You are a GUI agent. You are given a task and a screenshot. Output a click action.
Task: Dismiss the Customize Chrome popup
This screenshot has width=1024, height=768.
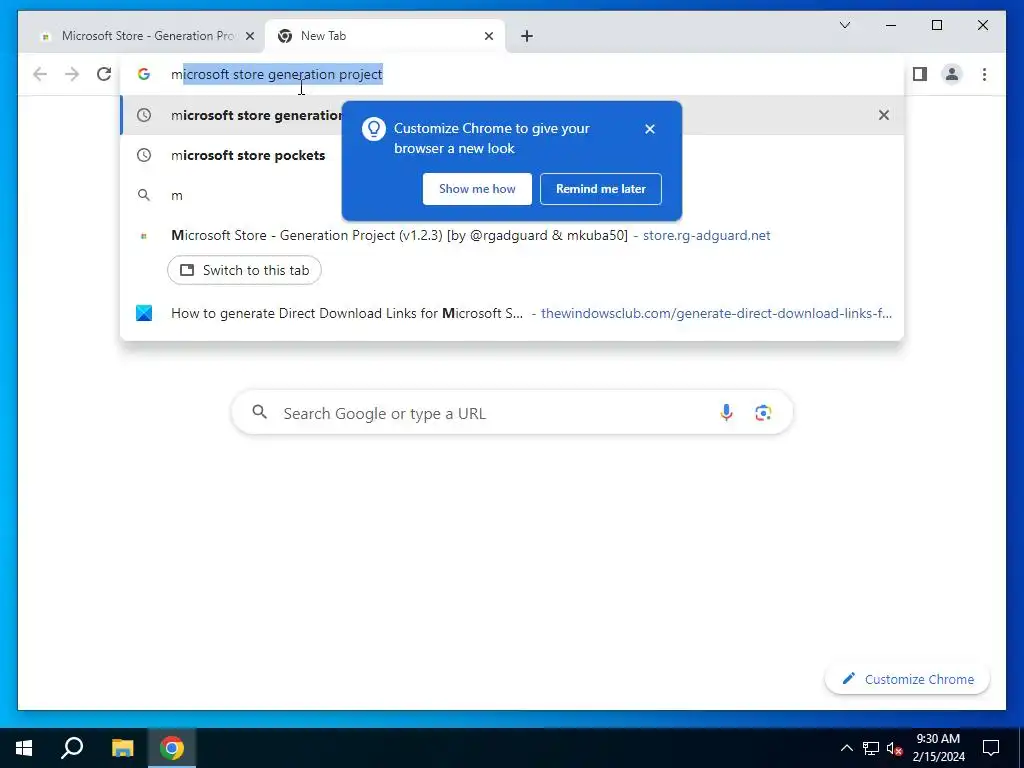coord(650,129)
